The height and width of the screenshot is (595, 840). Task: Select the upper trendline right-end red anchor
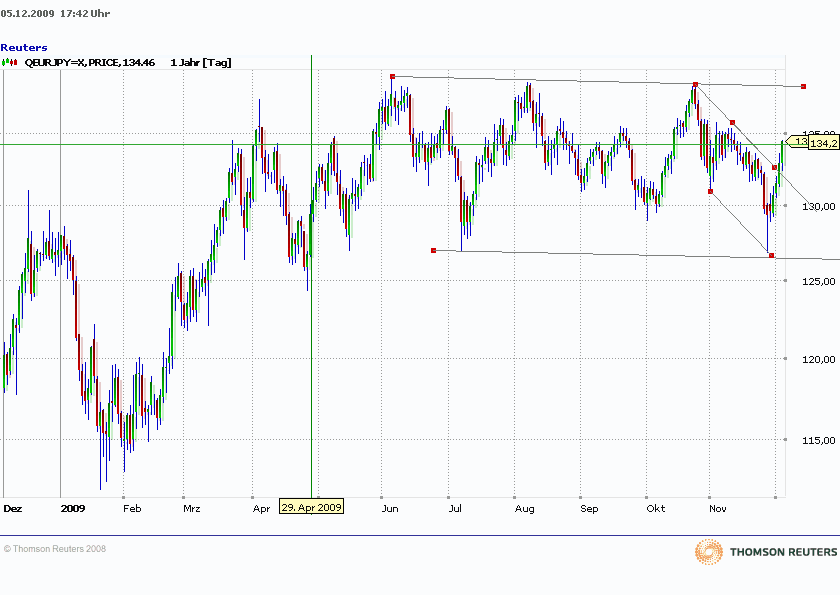point(803,86)
